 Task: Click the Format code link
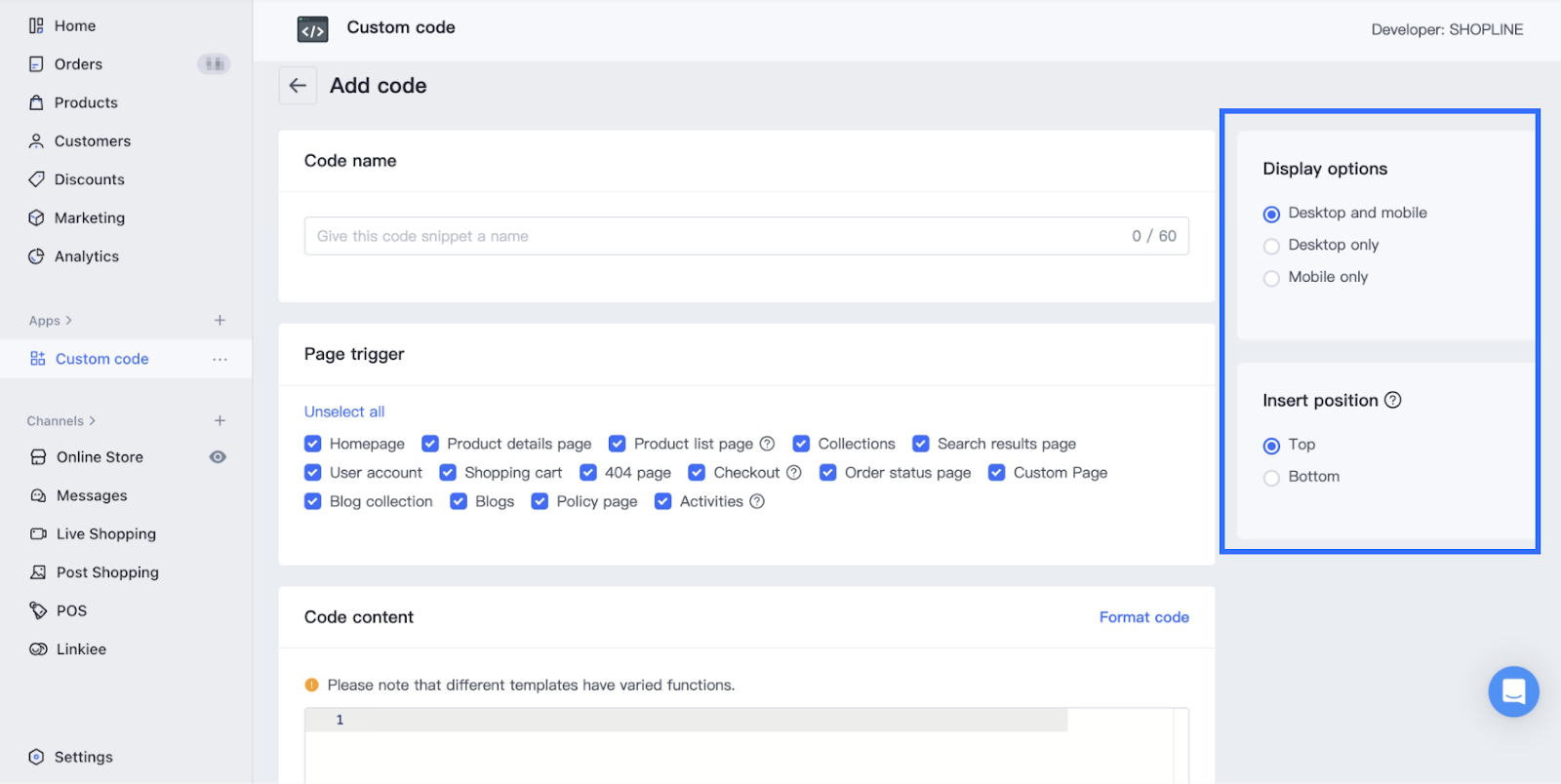pyautogui.click(x=1143, y=617)
